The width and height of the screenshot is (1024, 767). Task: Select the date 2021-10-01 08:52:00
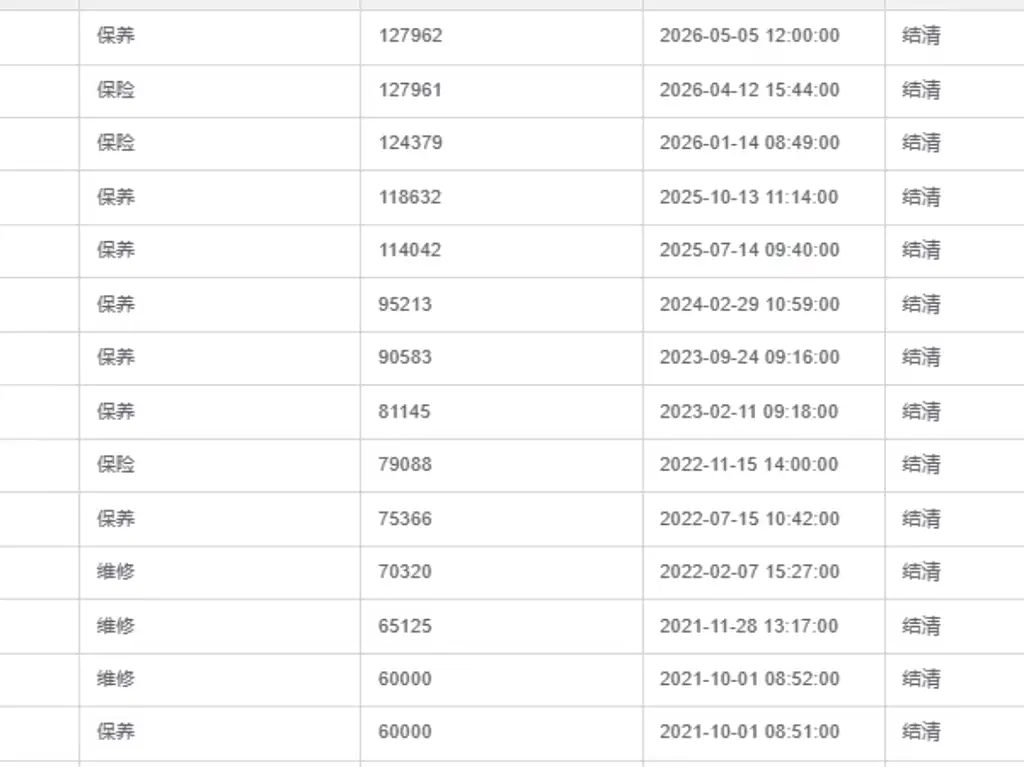tap(749, 678)
